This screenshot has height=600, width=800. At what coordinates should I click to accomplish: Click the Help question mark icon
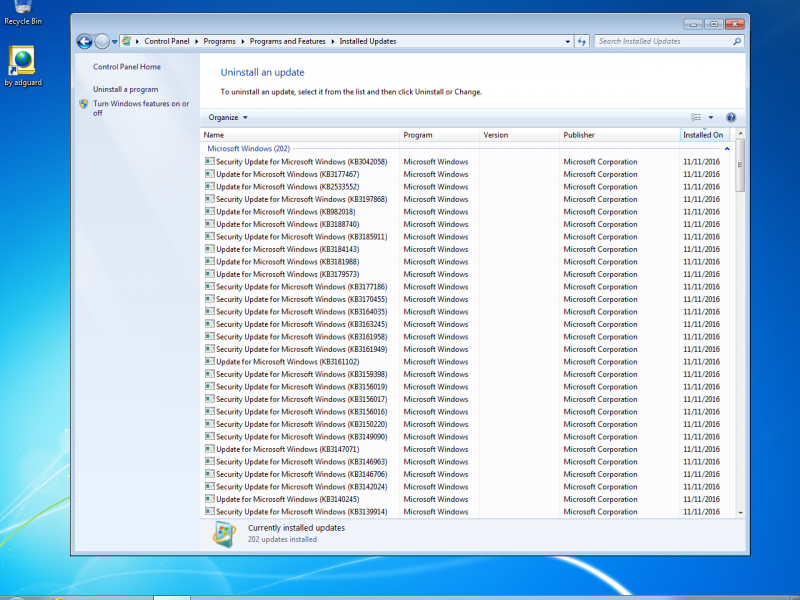pyautogui.click(x=731, y=117)
